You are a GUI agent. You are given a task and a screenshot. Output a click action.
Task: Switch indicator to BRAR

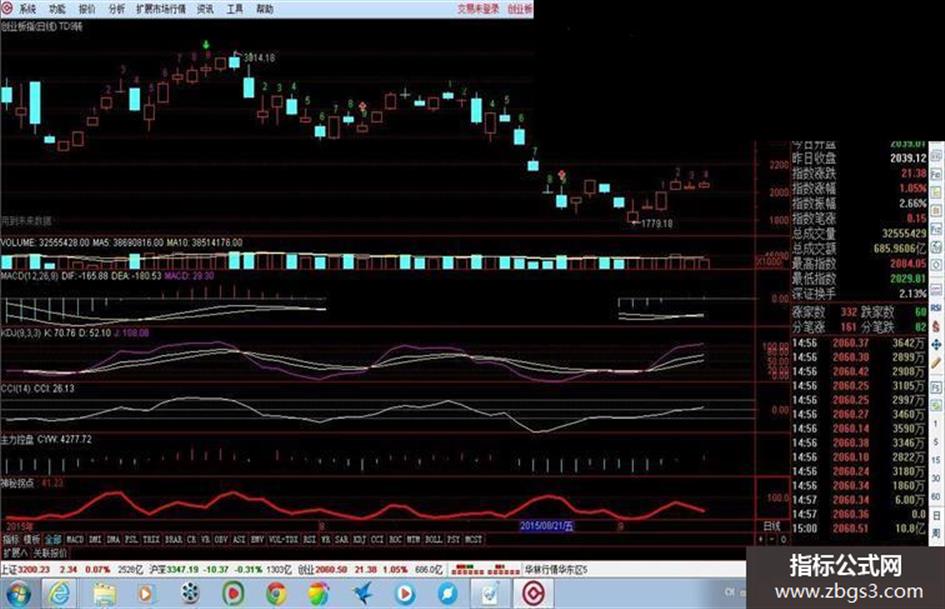tap(174, 540)
